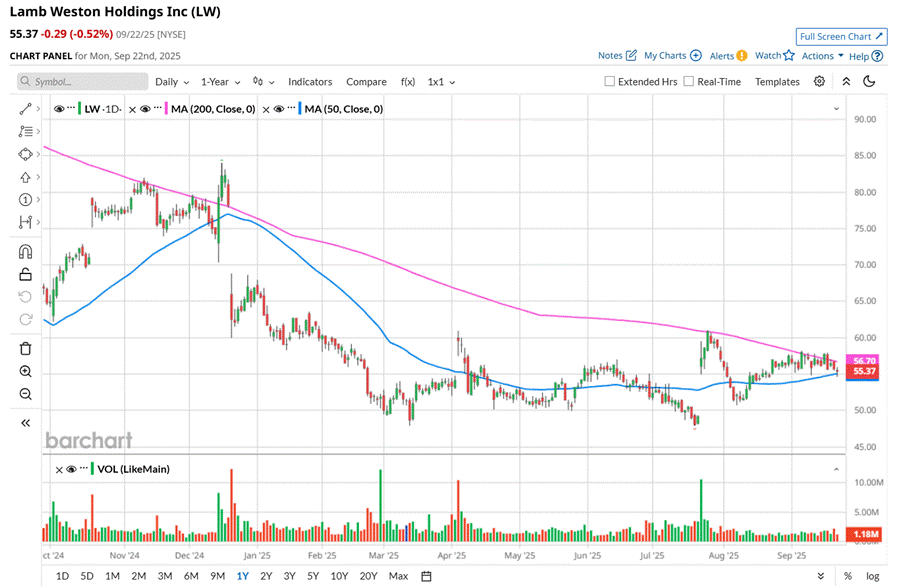
Task: Open the custom date range calendar
Action: point(426,576)
